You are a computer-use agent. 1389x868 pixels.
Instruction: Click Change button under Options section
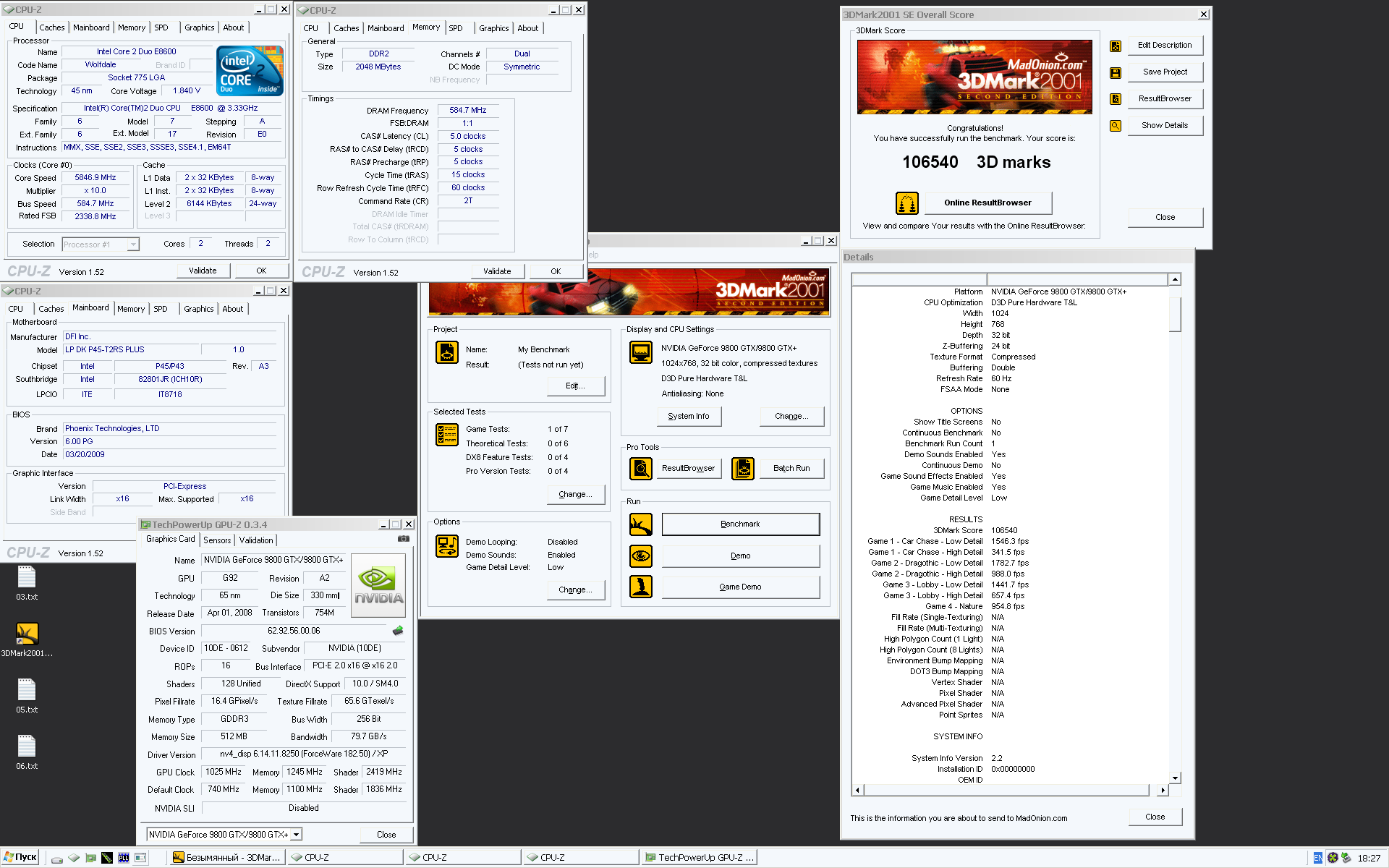575,590
